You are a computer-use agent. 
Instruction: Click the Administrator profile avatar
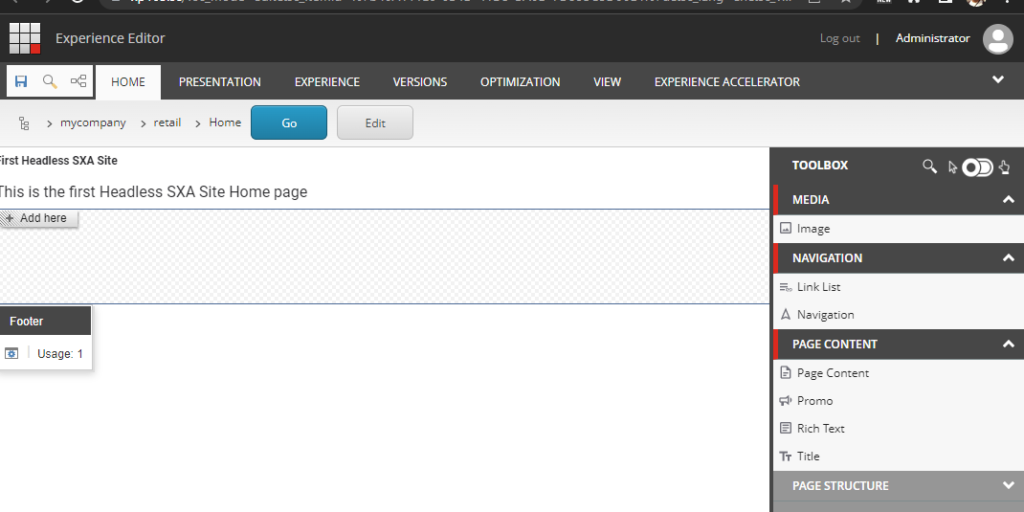[x=998, y=39]
